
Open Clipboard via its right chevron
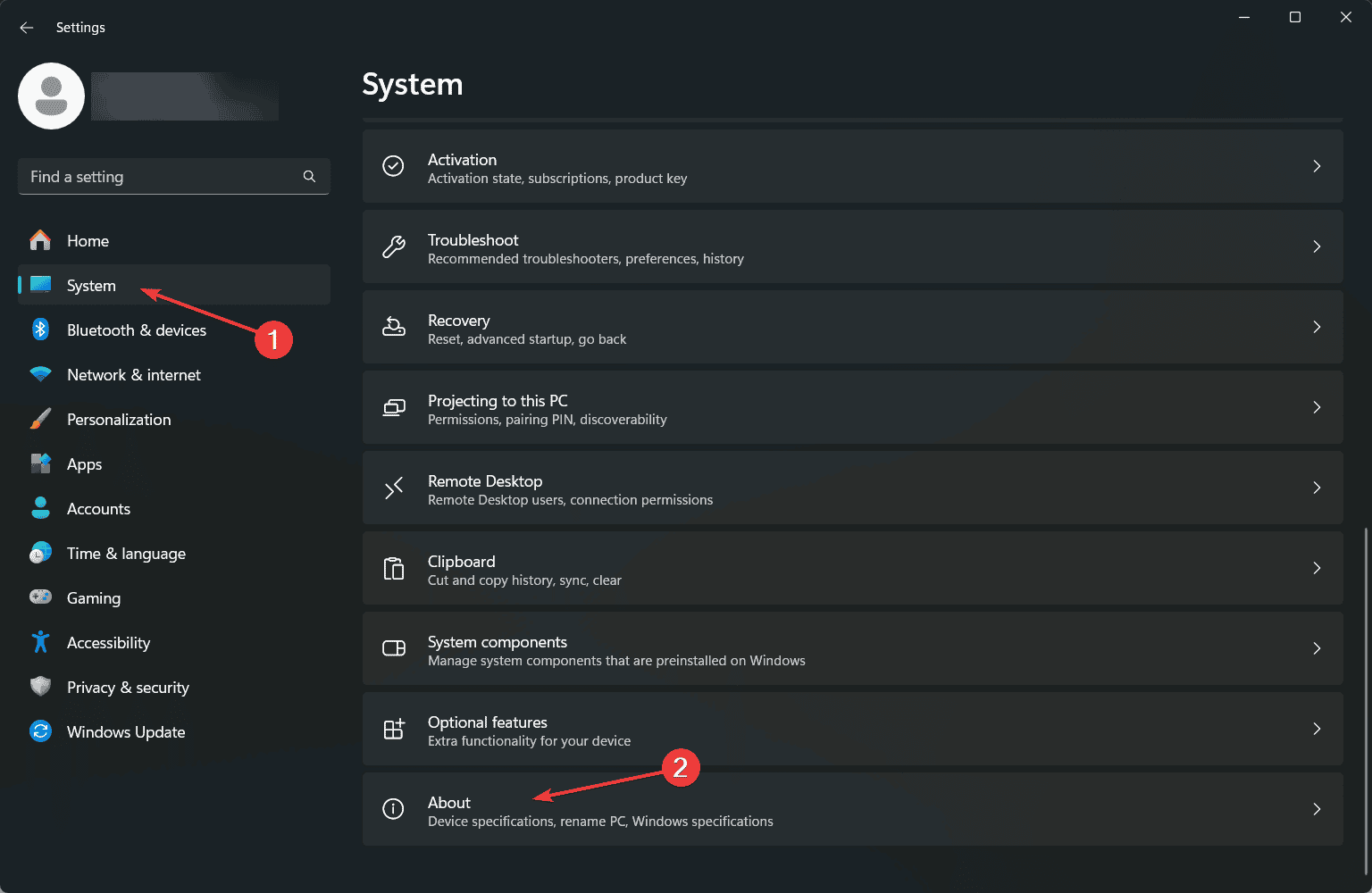[1317, 568]
